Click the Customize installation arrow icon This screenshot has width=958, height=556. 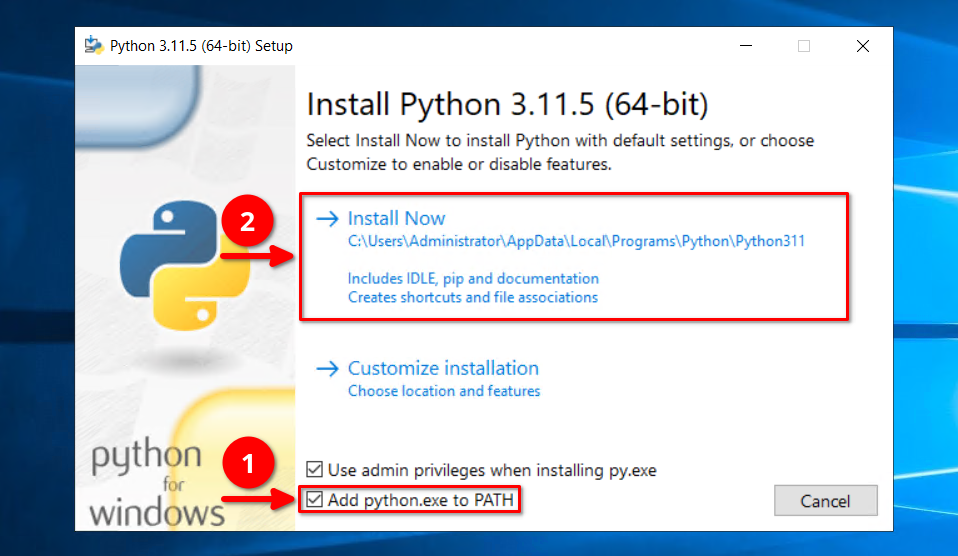click(x=327, y=368)
